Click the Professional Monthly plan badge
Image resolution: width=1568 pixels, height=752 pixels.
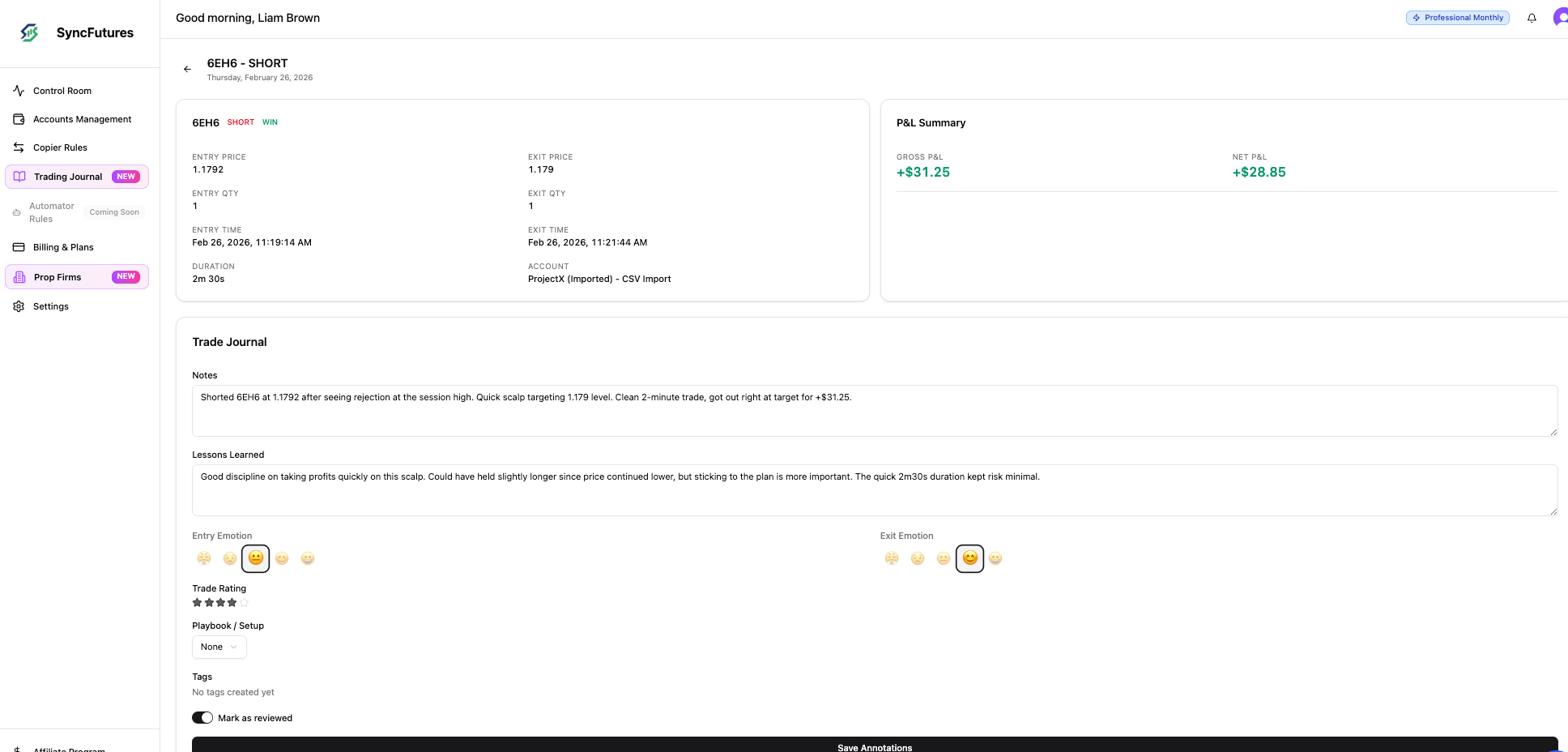[1457, 17]
